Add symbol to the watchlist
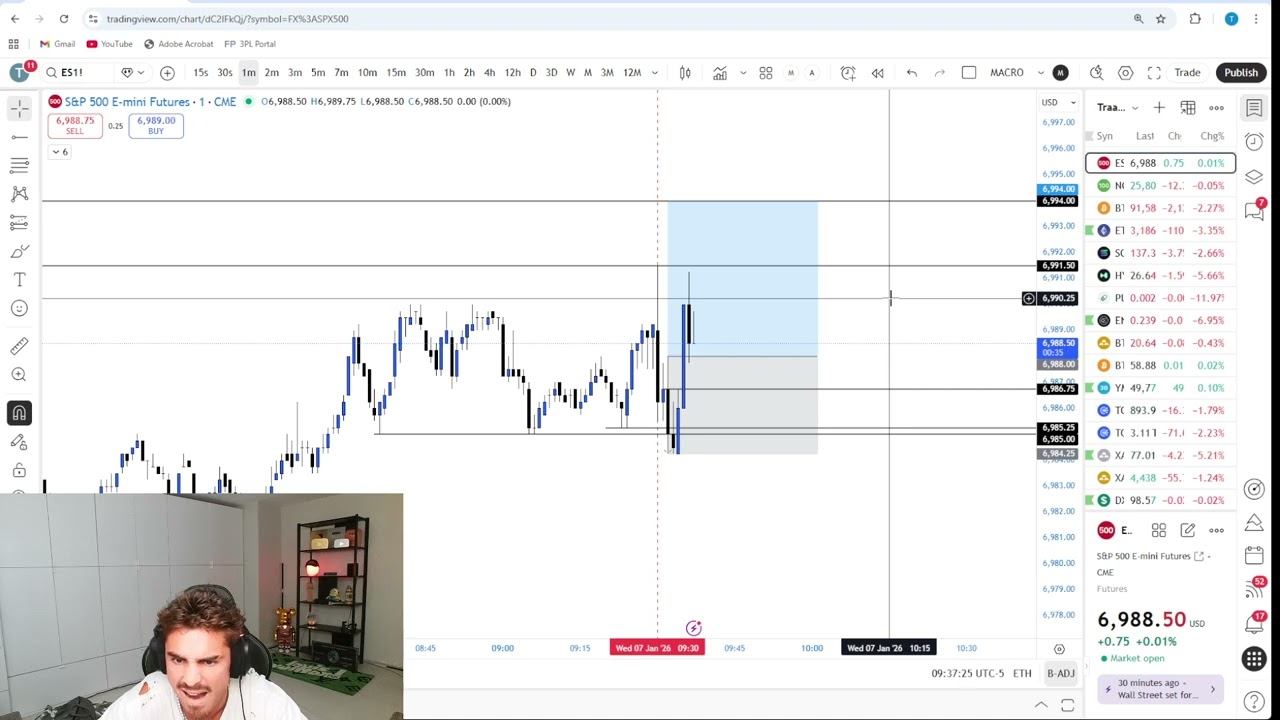Image resolution: width=1280 pixels, height=720 pixels. click(1159, 107)
